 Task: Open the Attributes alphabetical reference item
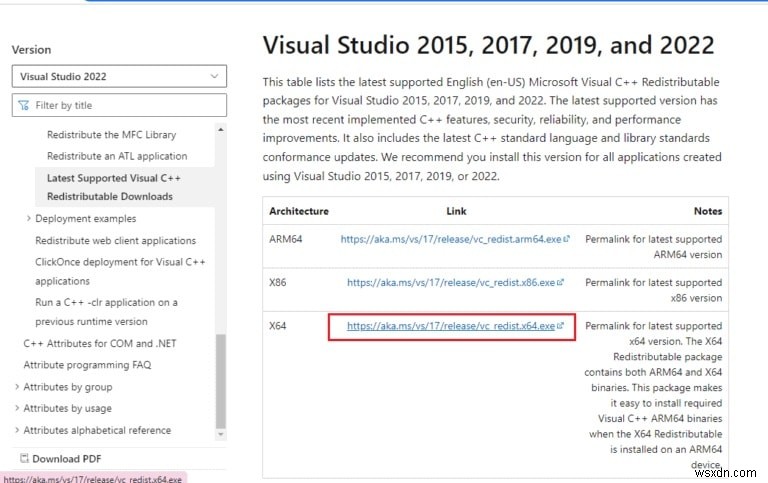coord(97,430)
